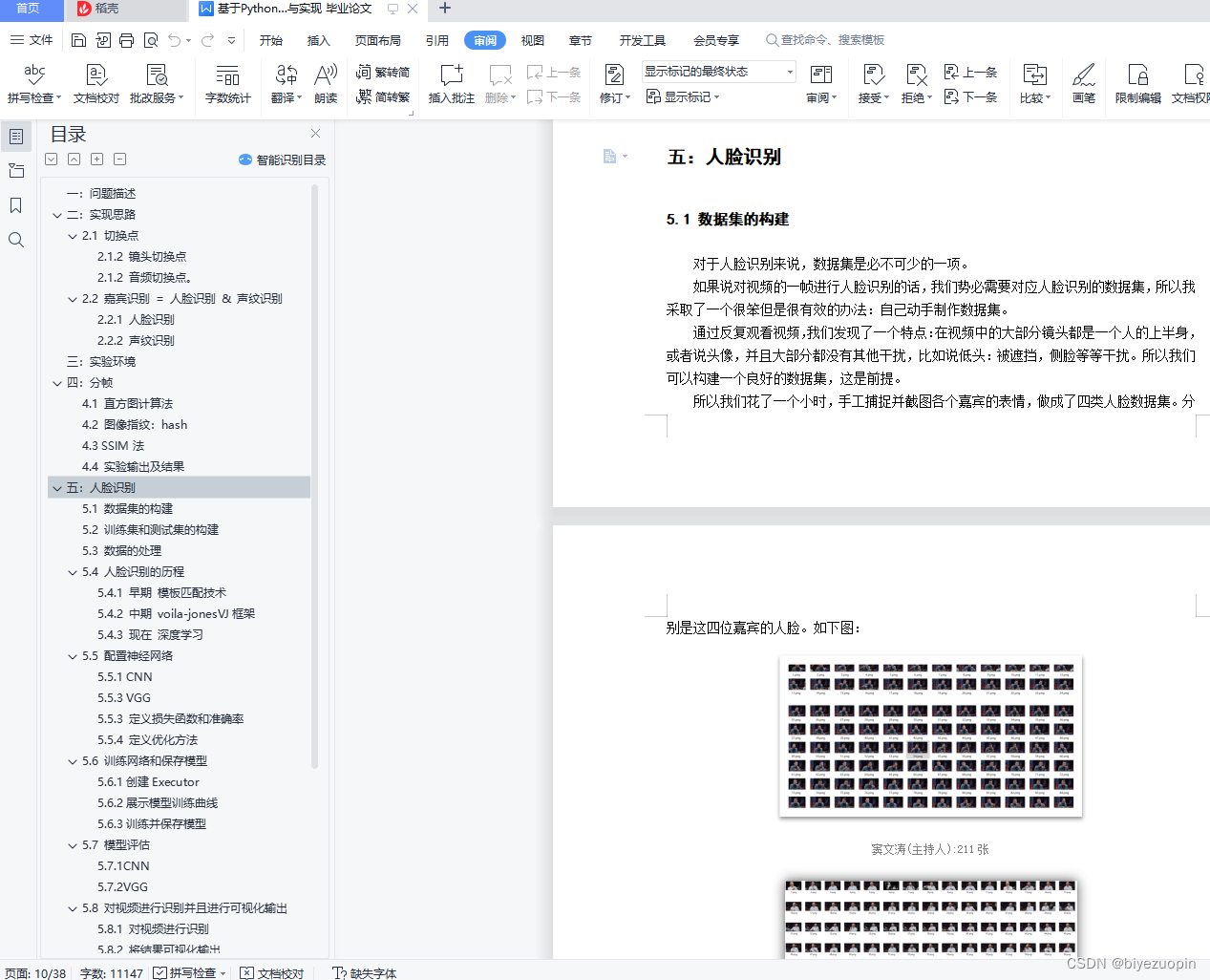1210x980 pixels.
Task: Open the 字数统计 word count tool
Action: (x=227, y=84)
